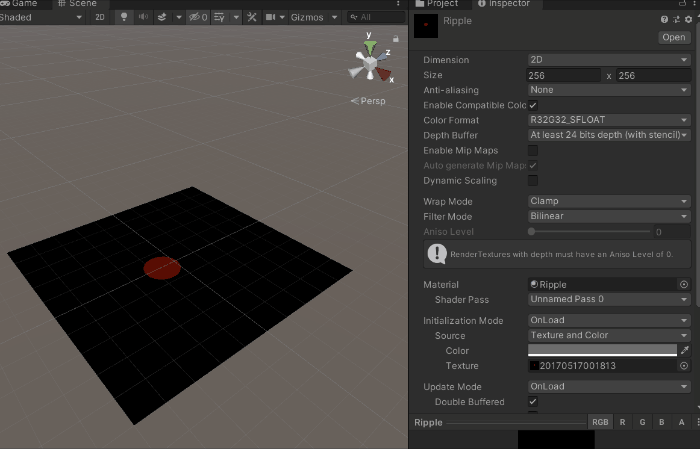Select the Inspector tab
Image resolution: width=700 pixels, height=449 pixels.
[x=504, y=4]
